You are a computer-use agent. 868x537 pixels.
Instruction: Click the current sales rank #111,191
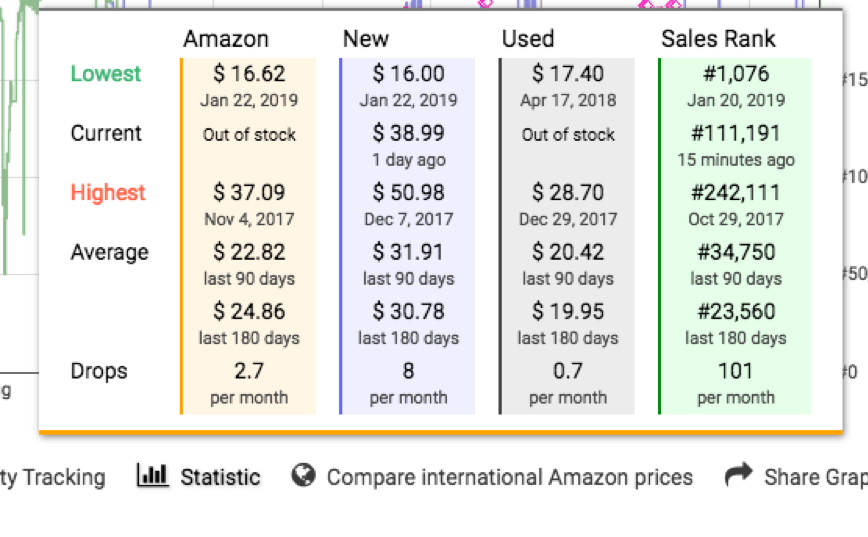pos(736,133)
